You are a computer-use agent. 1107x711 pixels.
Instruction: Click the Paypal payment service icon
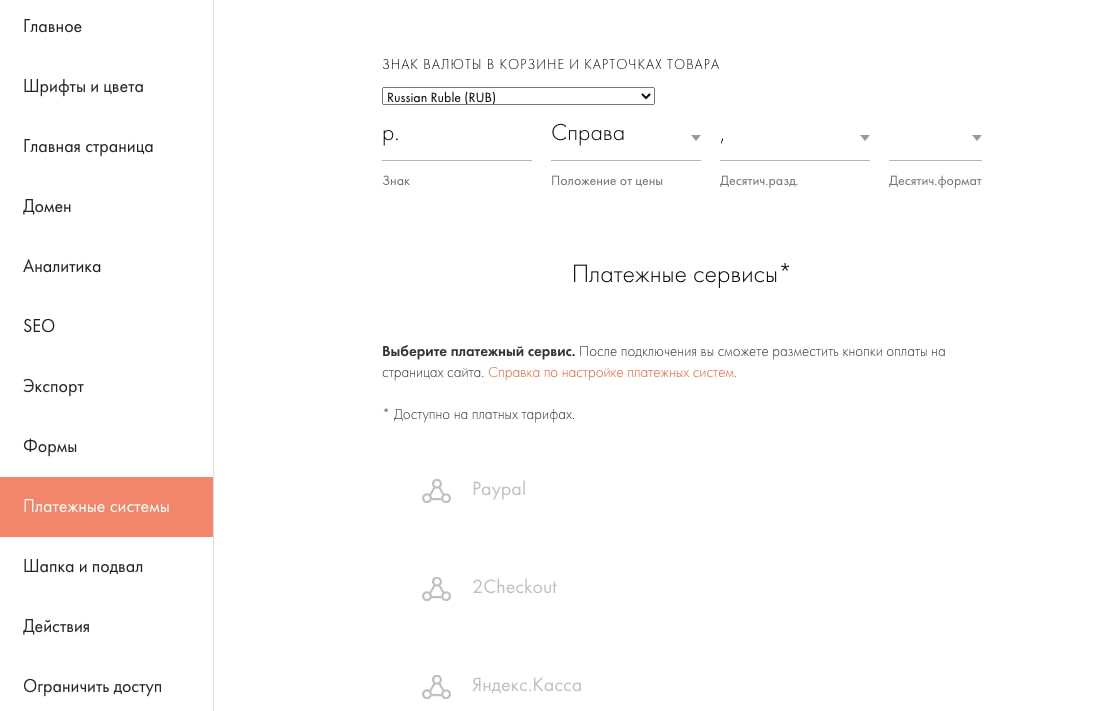pos(436,491)
